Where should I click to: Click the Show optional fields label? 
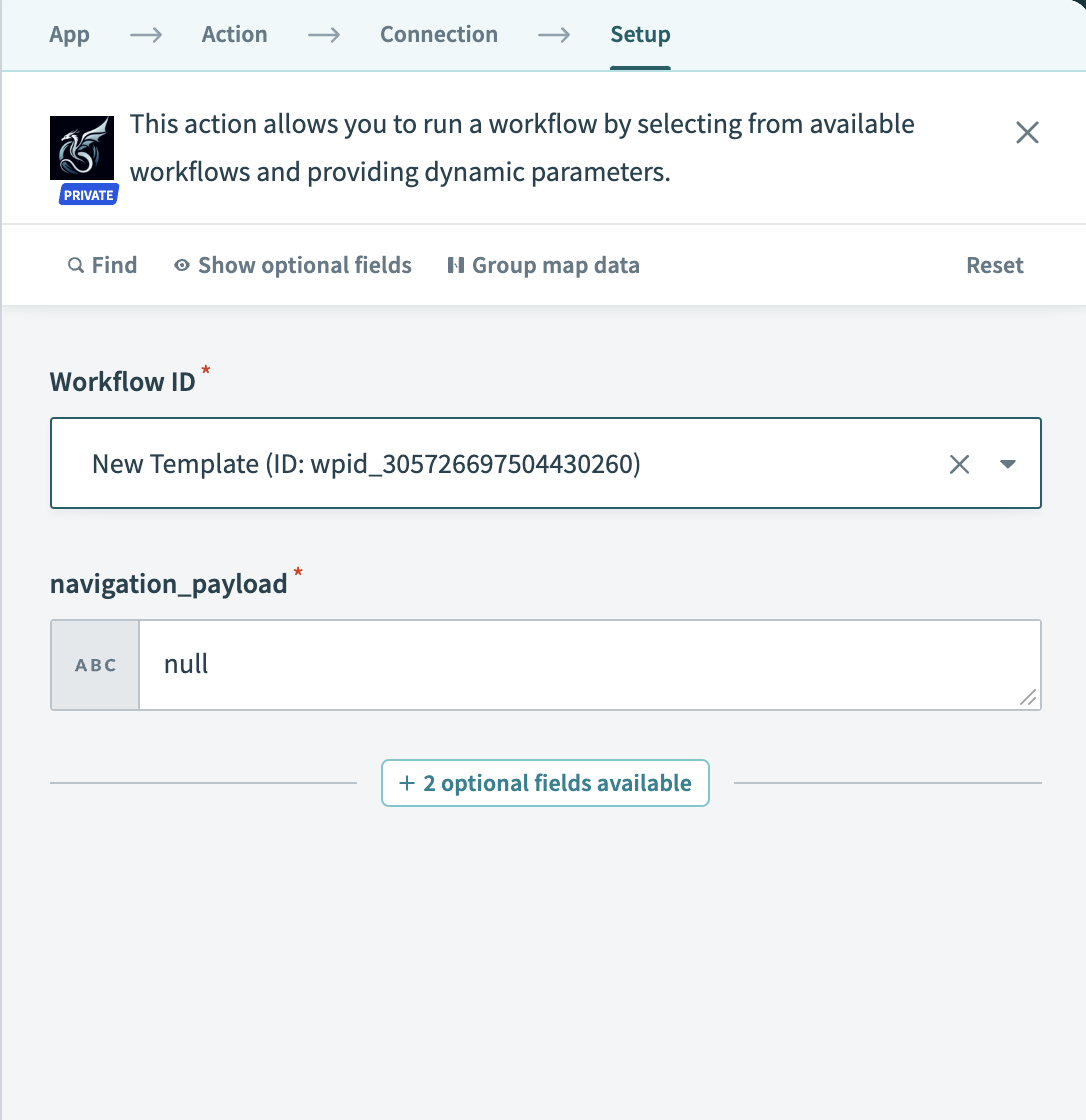point(305,266)
